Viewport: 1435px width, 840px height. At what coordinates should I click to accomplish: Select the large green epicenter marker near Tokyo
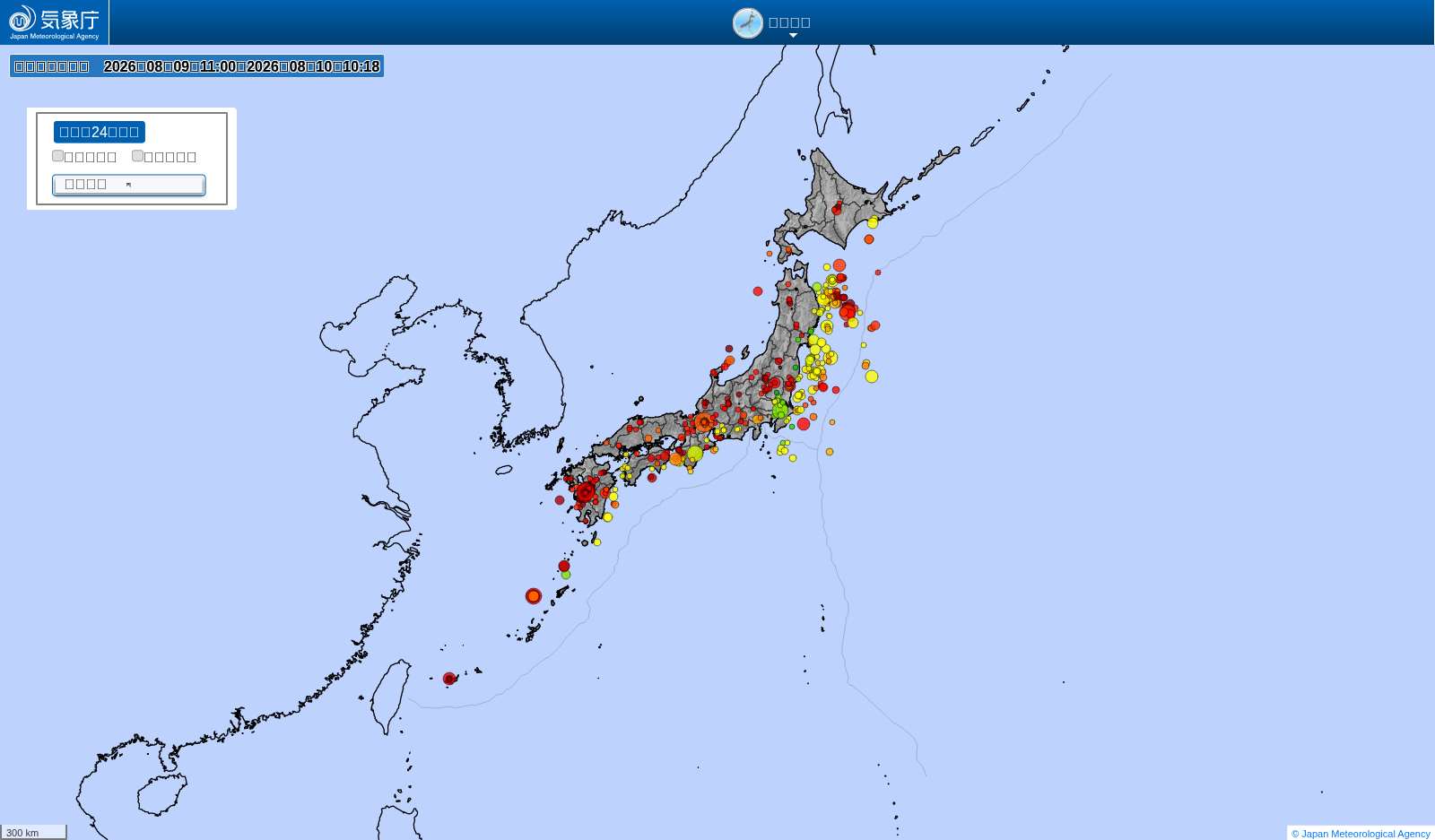pos(779,411)
